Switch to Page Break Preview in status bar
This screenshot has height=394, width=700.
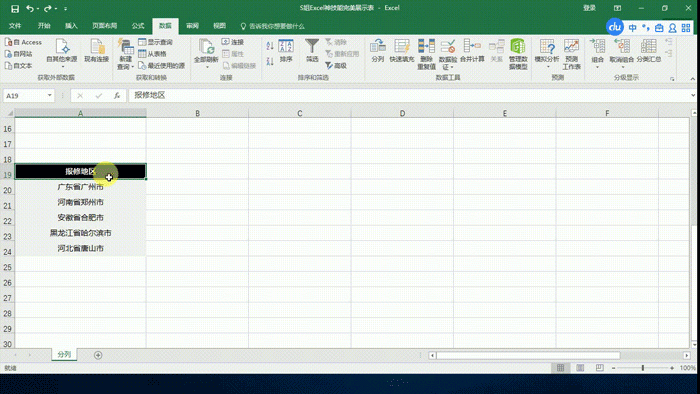coord(600,368)
